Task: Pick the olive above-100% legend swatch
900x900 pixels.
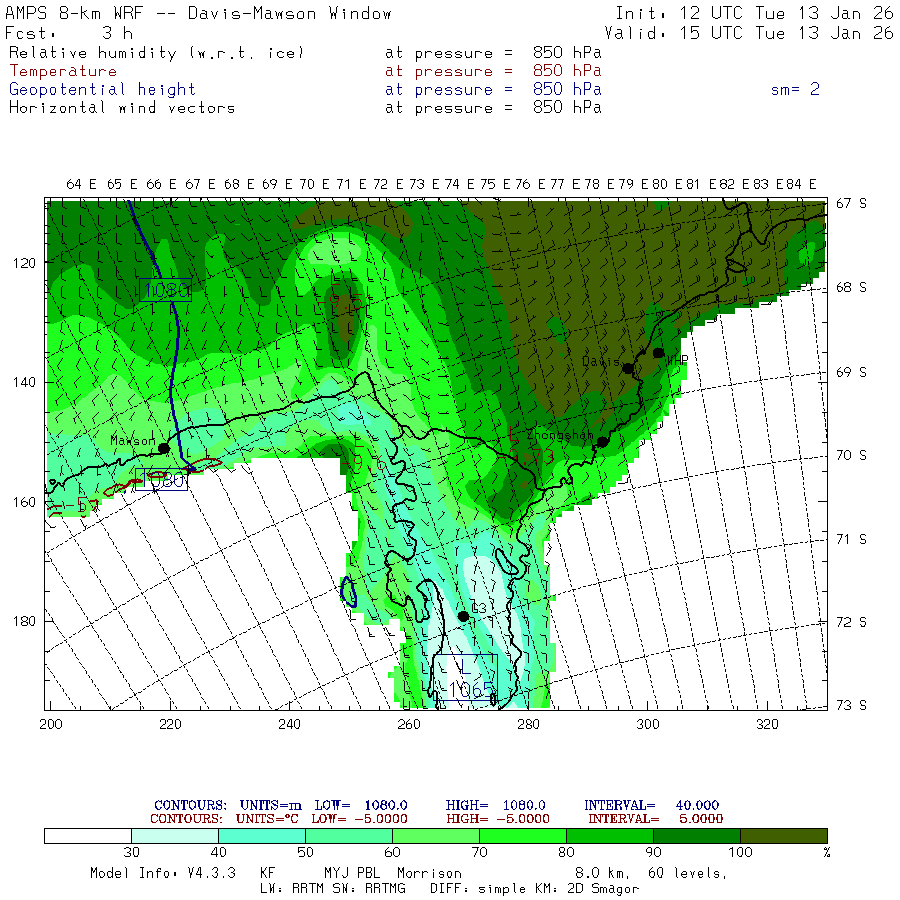Action: tap(784, 836)
